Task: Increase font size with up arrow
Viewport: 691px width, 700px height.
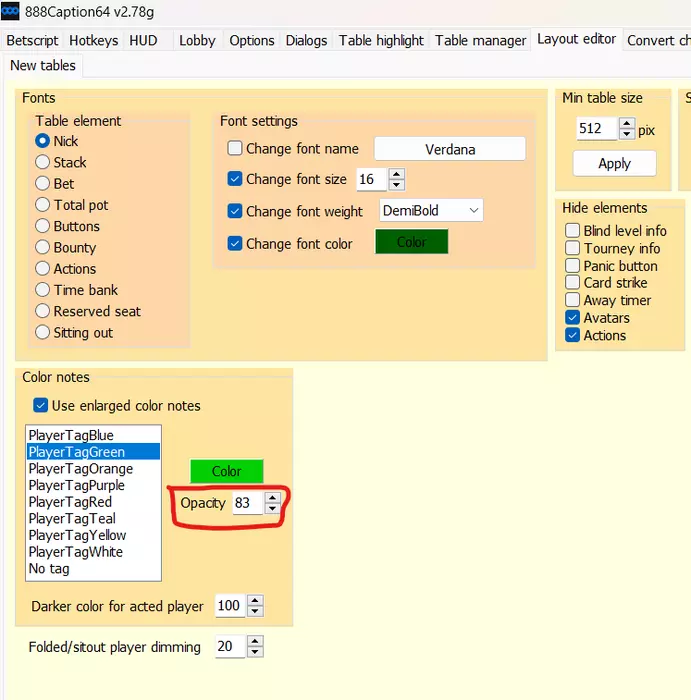Action: click(396, 174)
